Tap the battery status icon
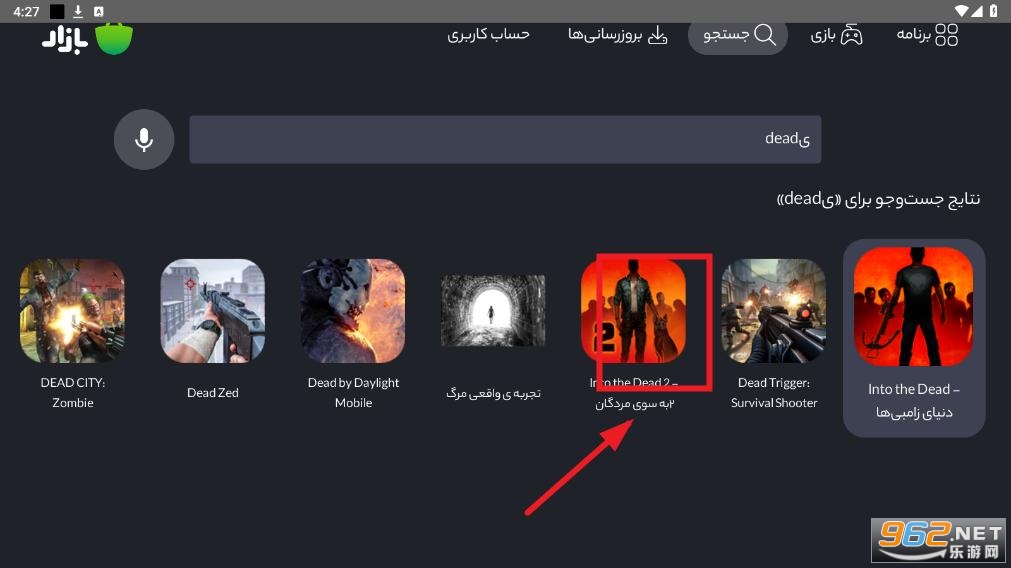The width and height of the screenshot is (1011, 568). [x=994, y=11]
